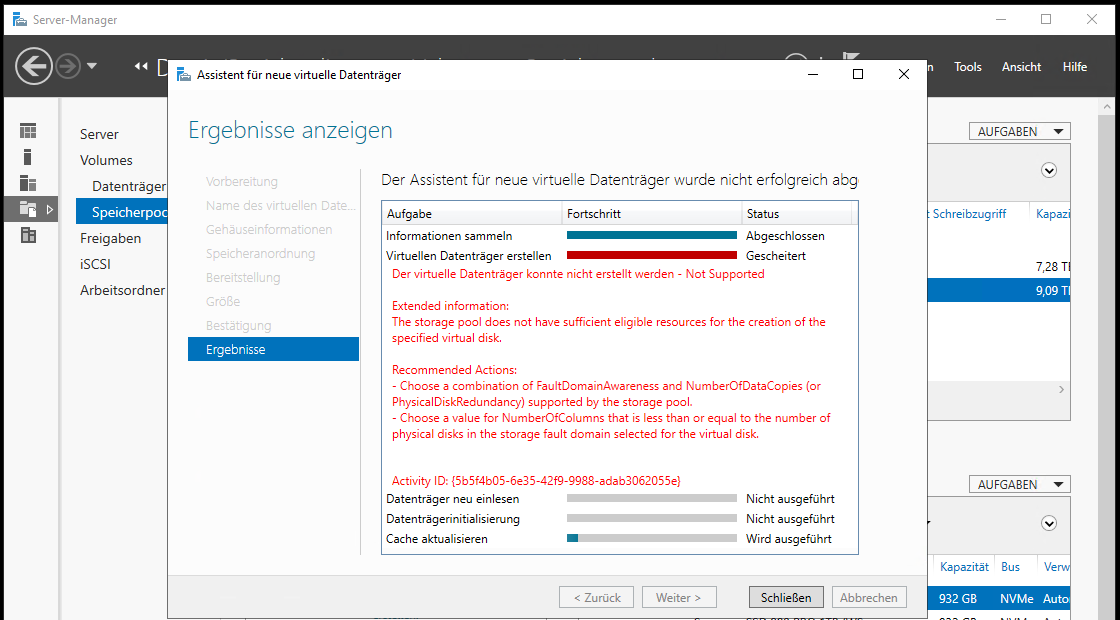Select Freigaben in the navigation pane

coord(110,238)
